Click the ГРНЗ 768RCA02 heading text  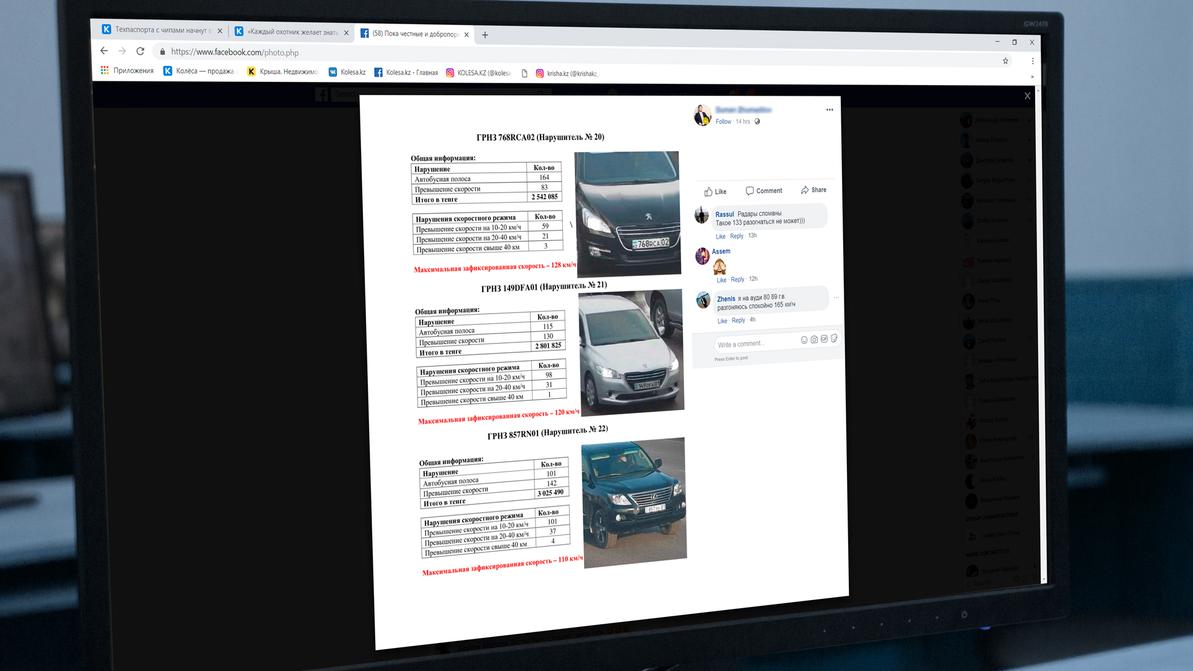tap(540, 138)
